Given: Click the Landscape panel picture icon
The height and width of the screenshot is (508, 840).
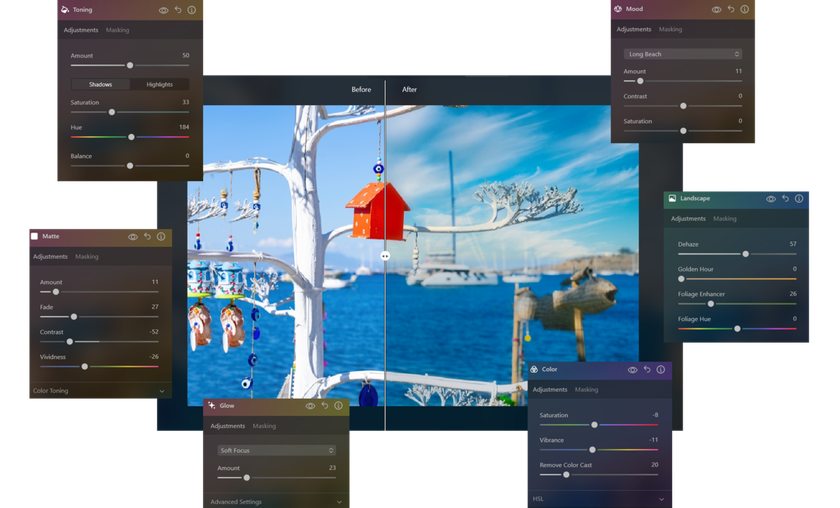Looking at the screenshot, I should (672, 198).
